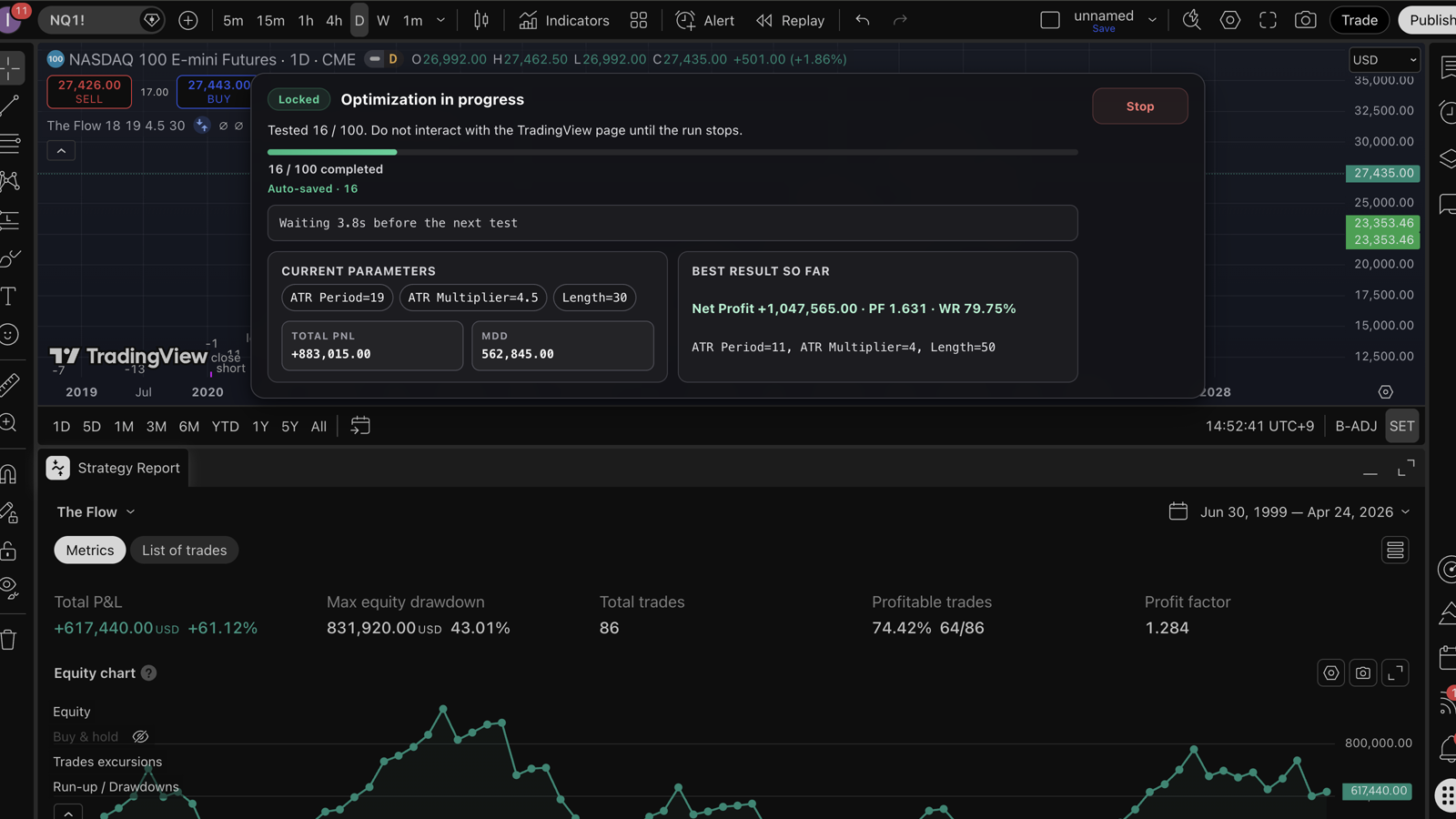The width and height of the screenshot is (1456, 819).
Task: Select the 4h timeframe
Action: [x=334, y=20]
